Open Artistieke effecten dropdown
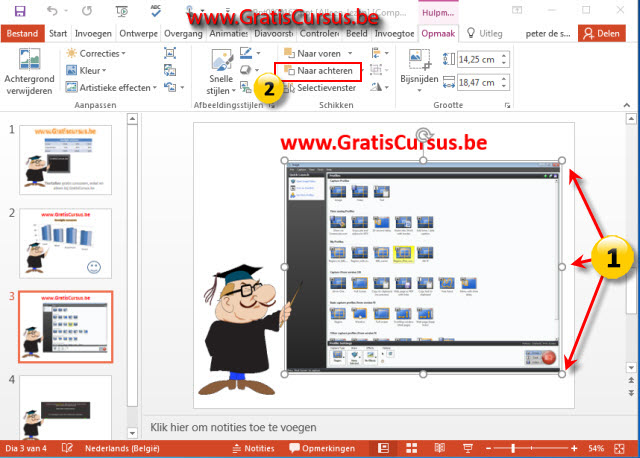The image size is (640, 458). click(x=111, y=87)
